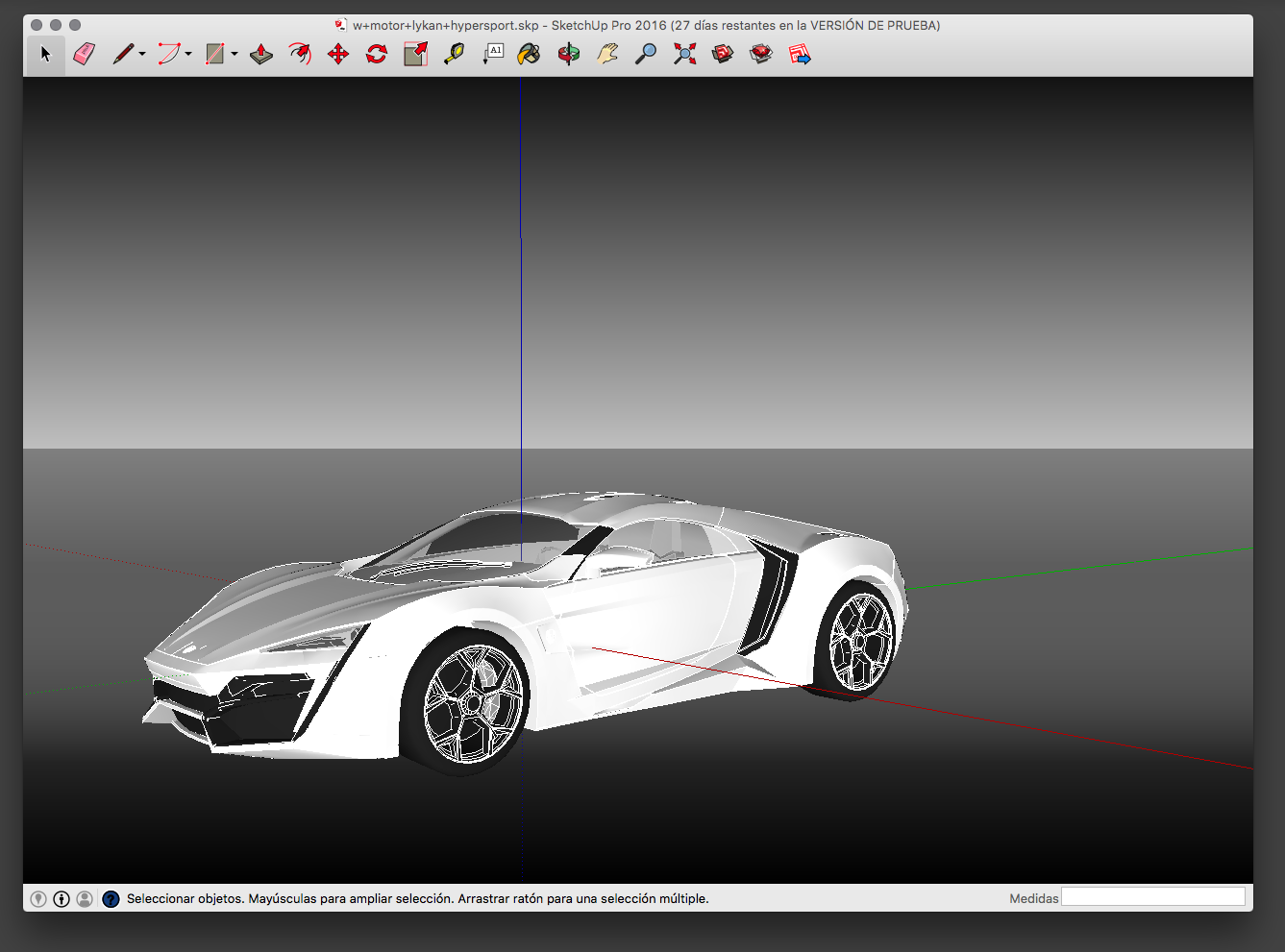Select the Move tool with red arrows
The height and width of the screenshot is (952, 1285).
(x=338, y=55)
